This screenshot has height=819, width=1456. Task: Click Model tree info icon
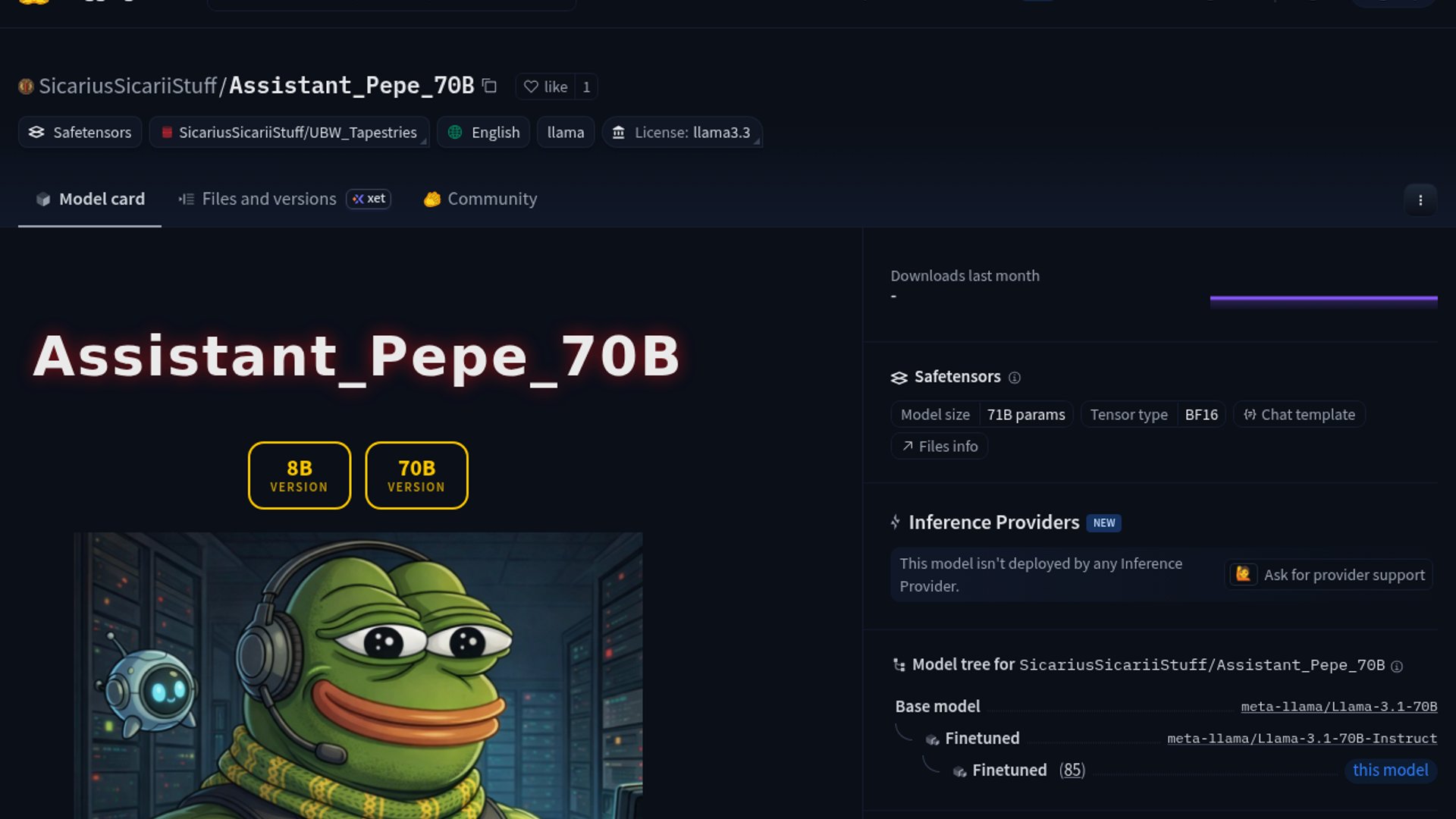click(x=1397, y=666)
